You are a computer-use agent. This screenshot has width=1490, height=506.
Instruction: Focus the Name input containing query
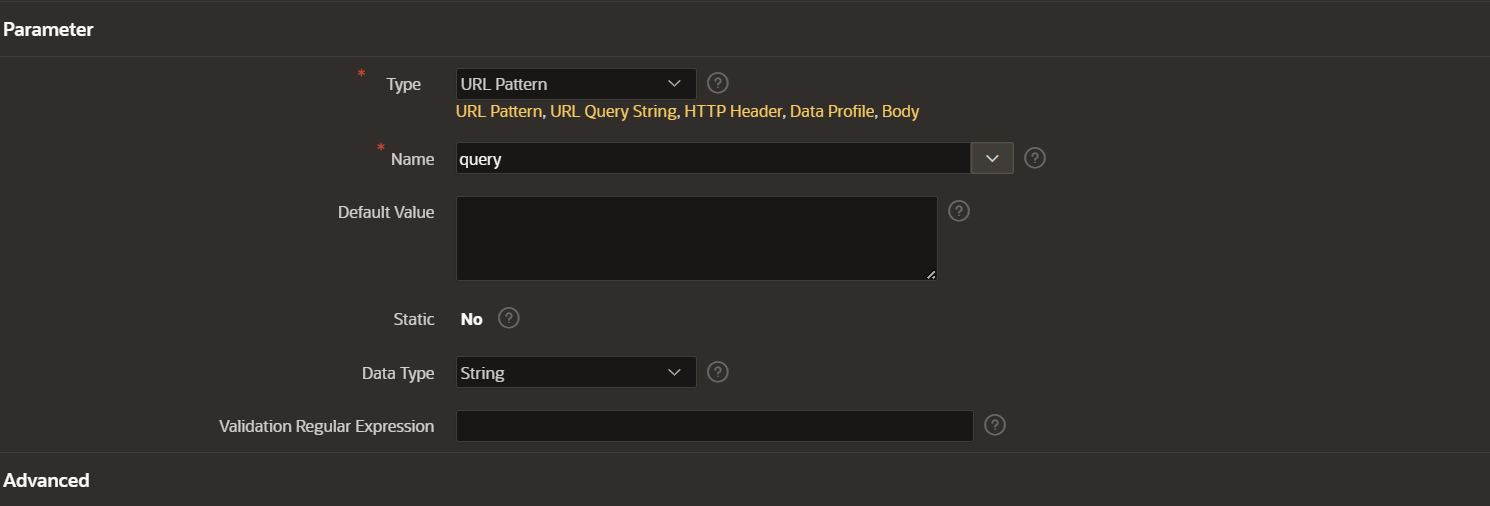(x=713, y=158)
